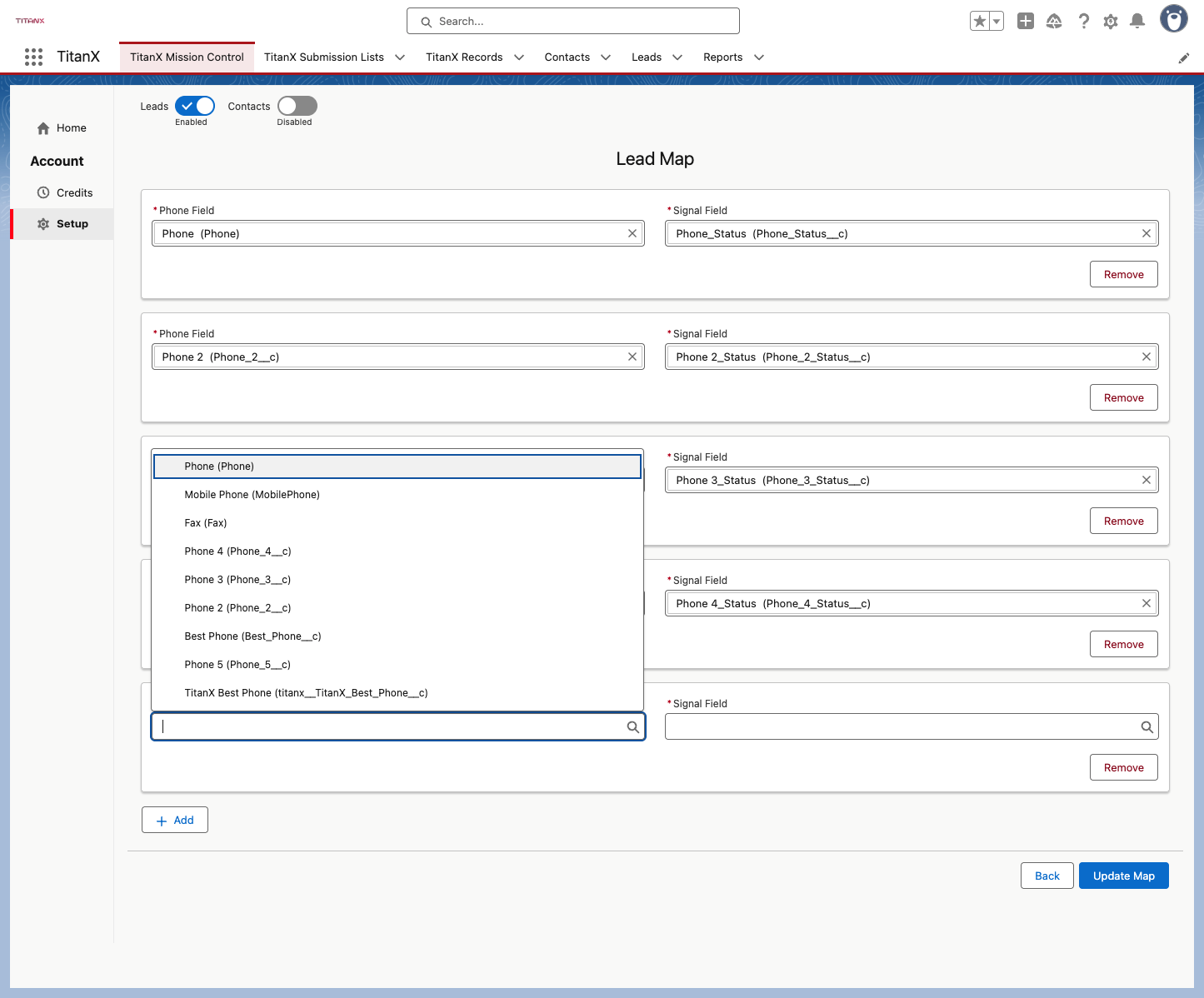
Task: Clear the Phone 2_Status signal field
Action: pyautogui.click(x=1147, y=357)
